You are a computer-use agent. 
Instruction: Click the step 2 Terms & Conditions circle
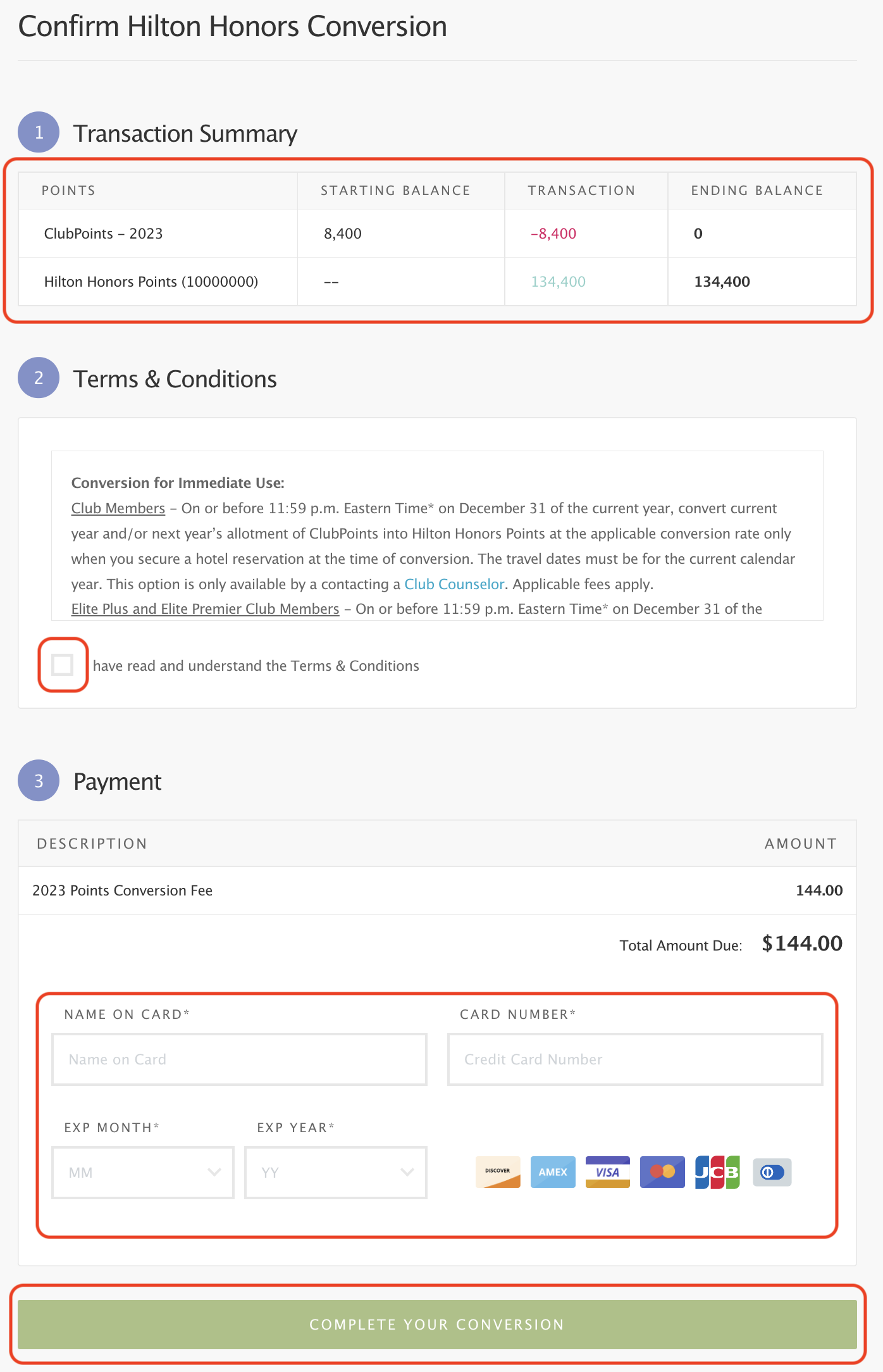[x=39, y=380]
